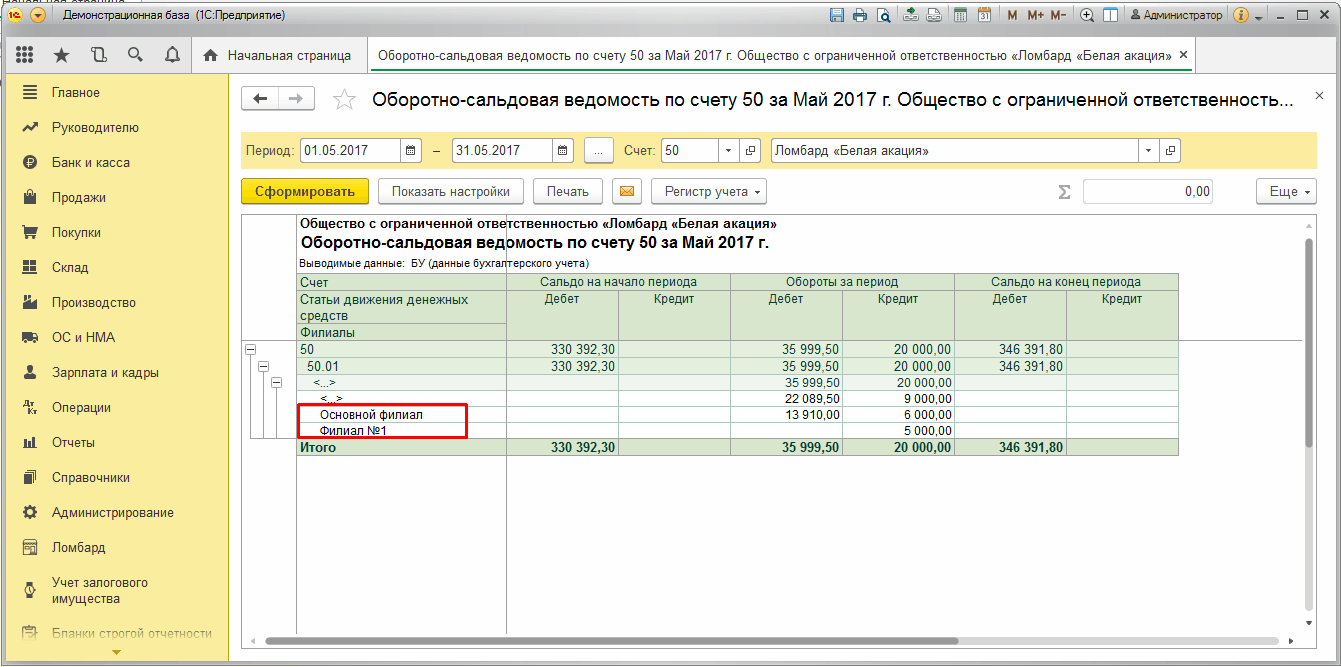Click the sum value field showing 0,00
The width and height of the screenshot is (1341, 667).
pos(1148,191)
